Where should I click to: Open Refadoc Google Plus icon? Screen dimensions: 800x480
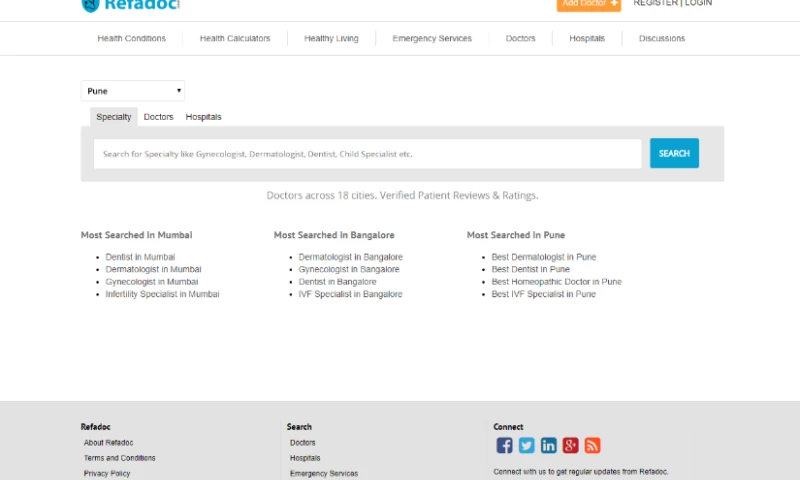(x=570, y=445)
